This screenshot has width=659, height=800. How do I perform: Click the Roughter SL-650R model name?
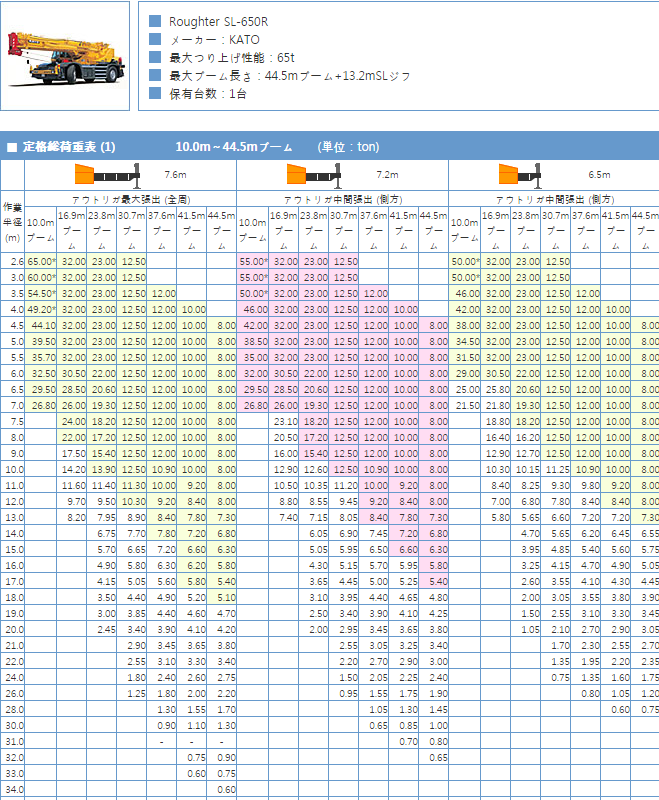pyautogui.click(x=218, y=22)
